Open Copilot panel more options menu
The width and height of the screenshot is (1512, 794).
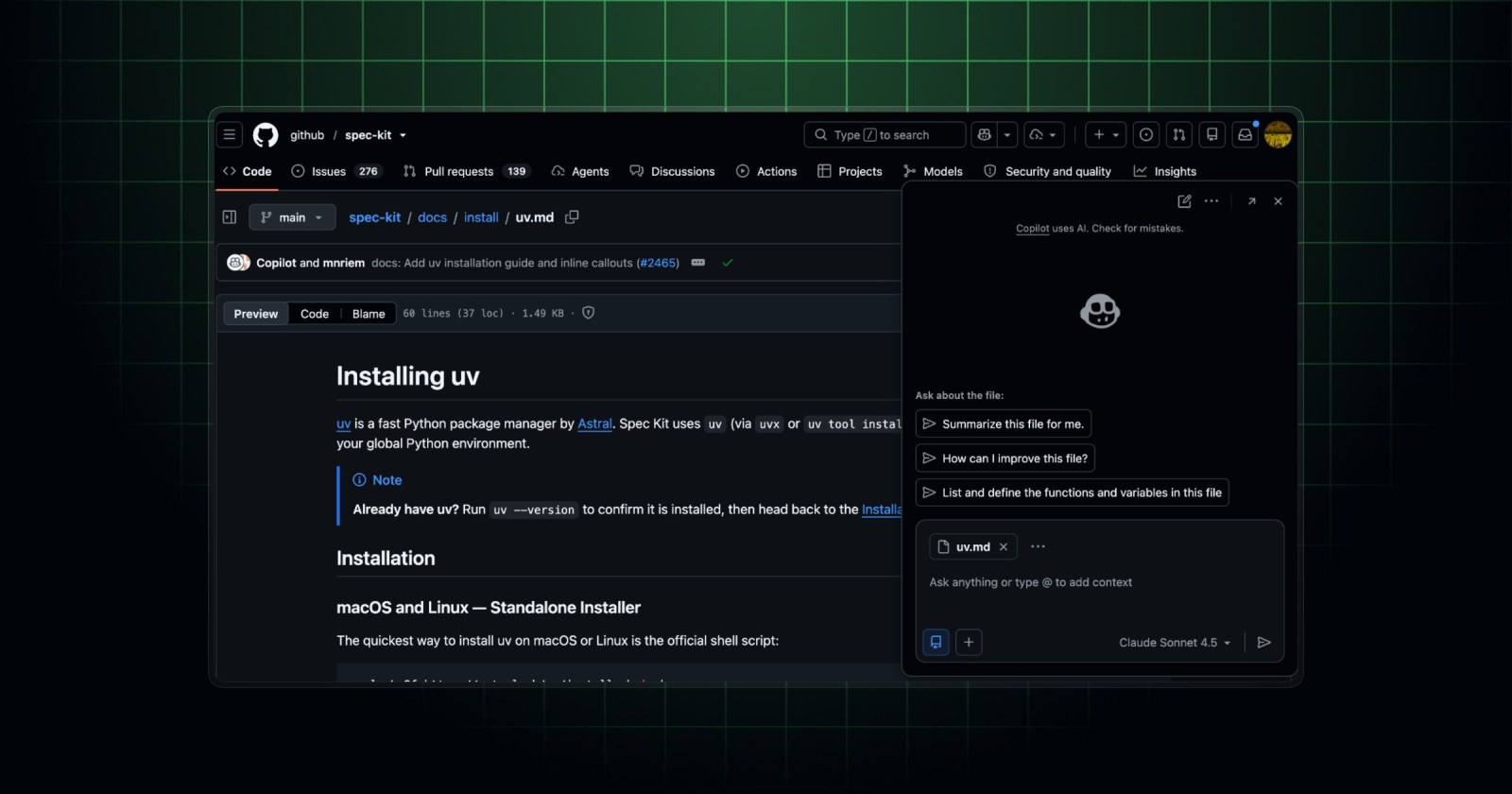(x=1211, y=201)
